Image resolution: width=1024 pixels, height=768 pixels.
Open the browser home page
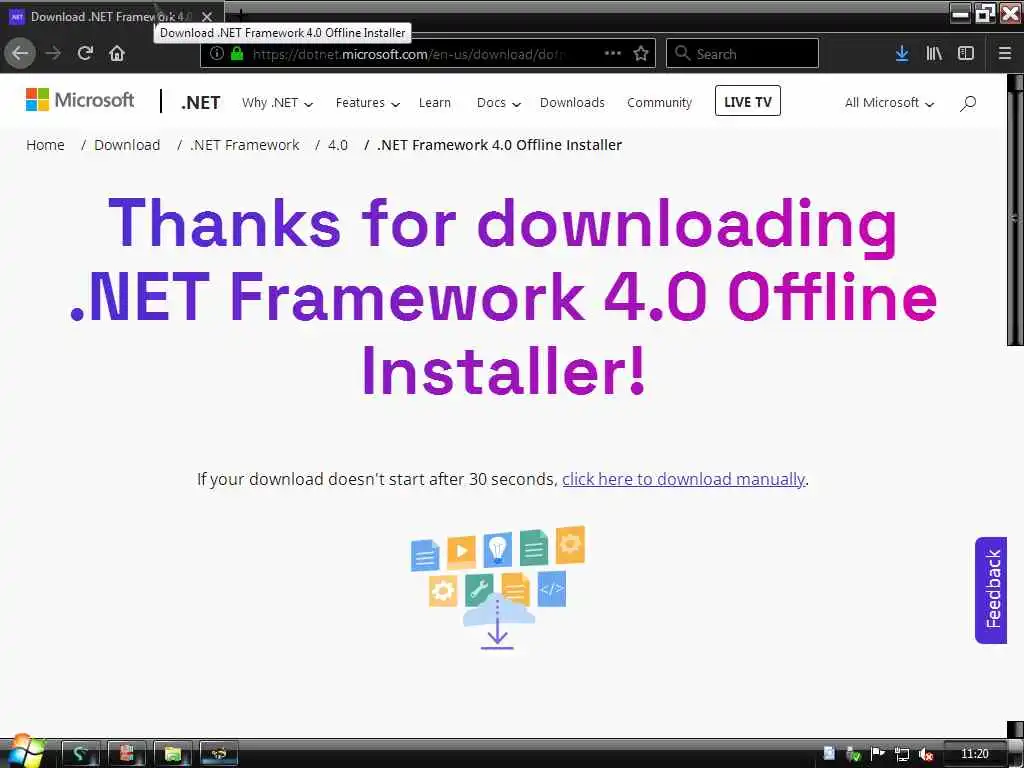pyautogui.click(x=117, y=53)
